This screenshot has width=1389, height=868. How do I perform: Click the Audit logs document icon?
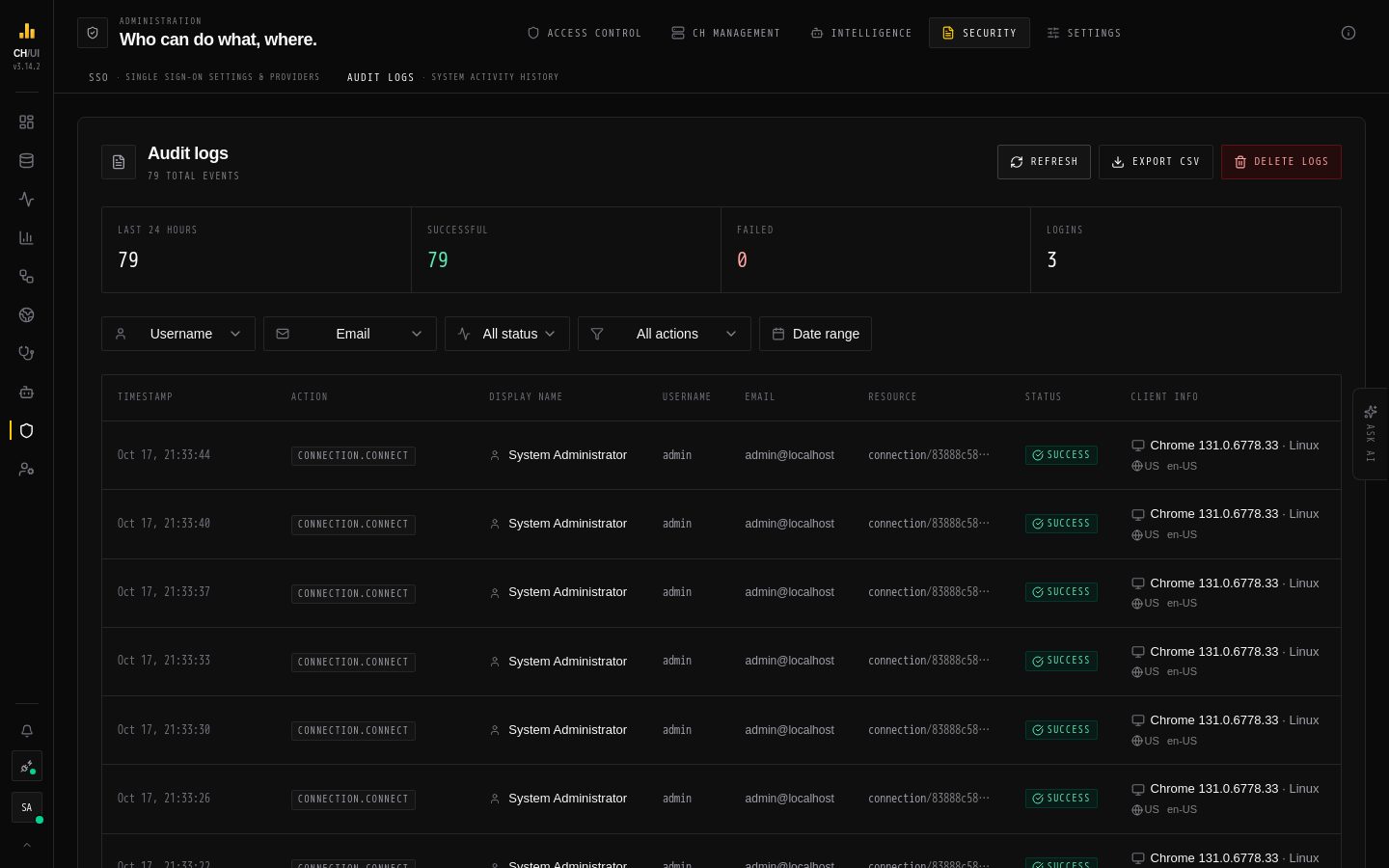(x=119, y=162)
